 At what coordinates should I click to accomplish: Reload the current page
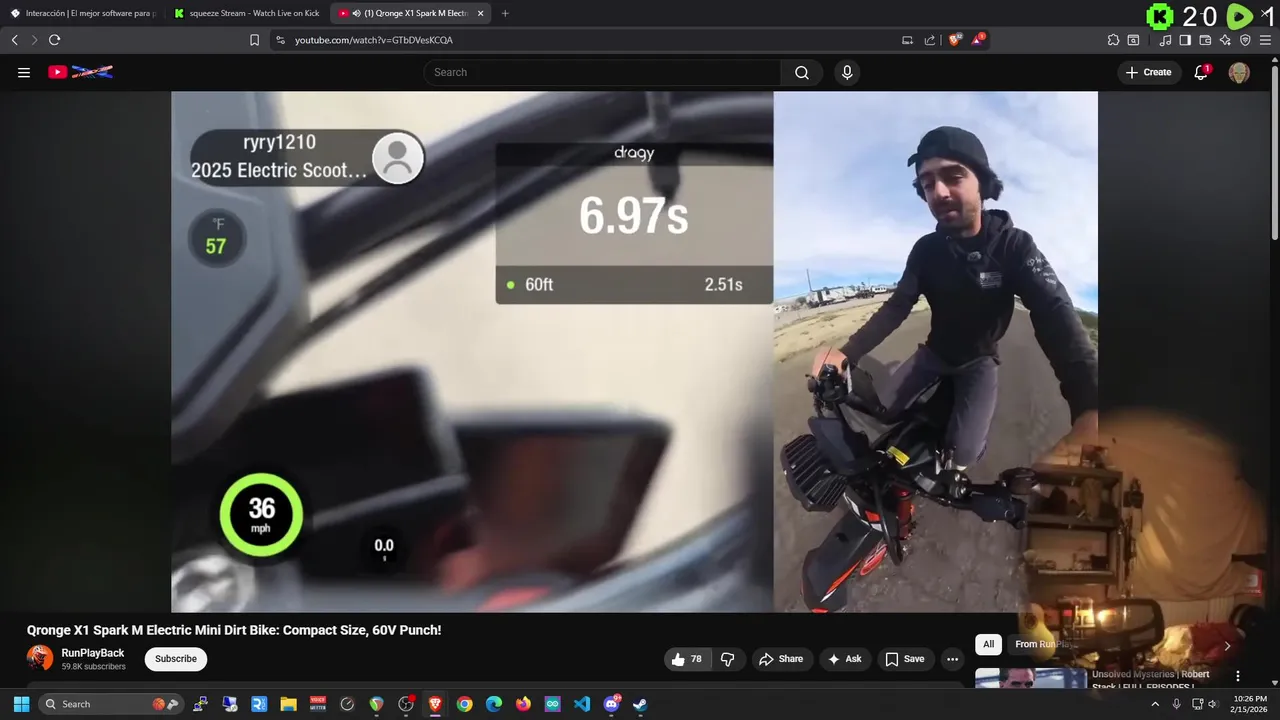pos(54,40)
